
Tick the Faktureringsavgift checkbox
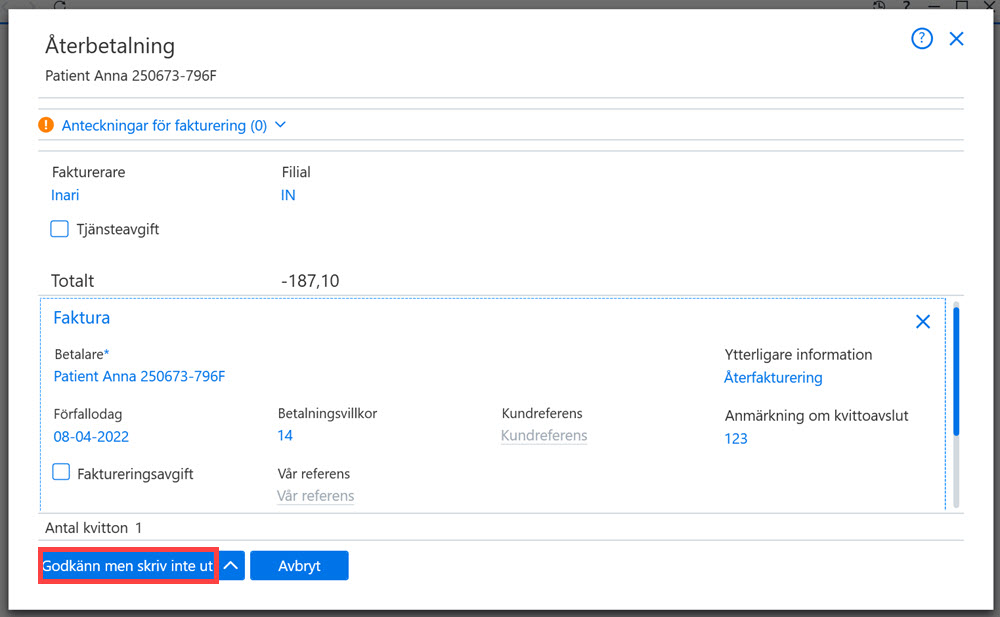tap(61, 472)
